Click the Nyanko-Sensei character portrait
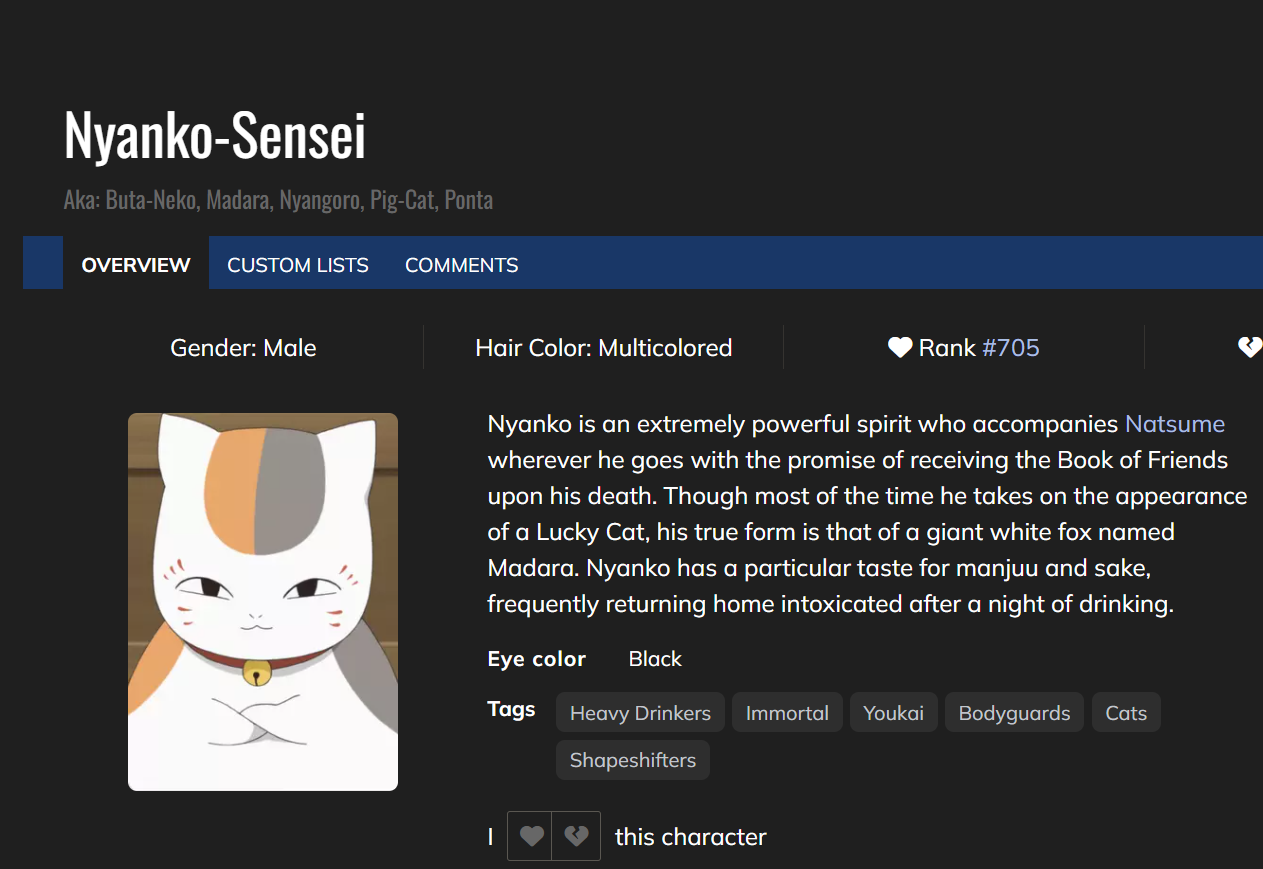The height and width of the screenshot is (869, 1263). point(263,601)
